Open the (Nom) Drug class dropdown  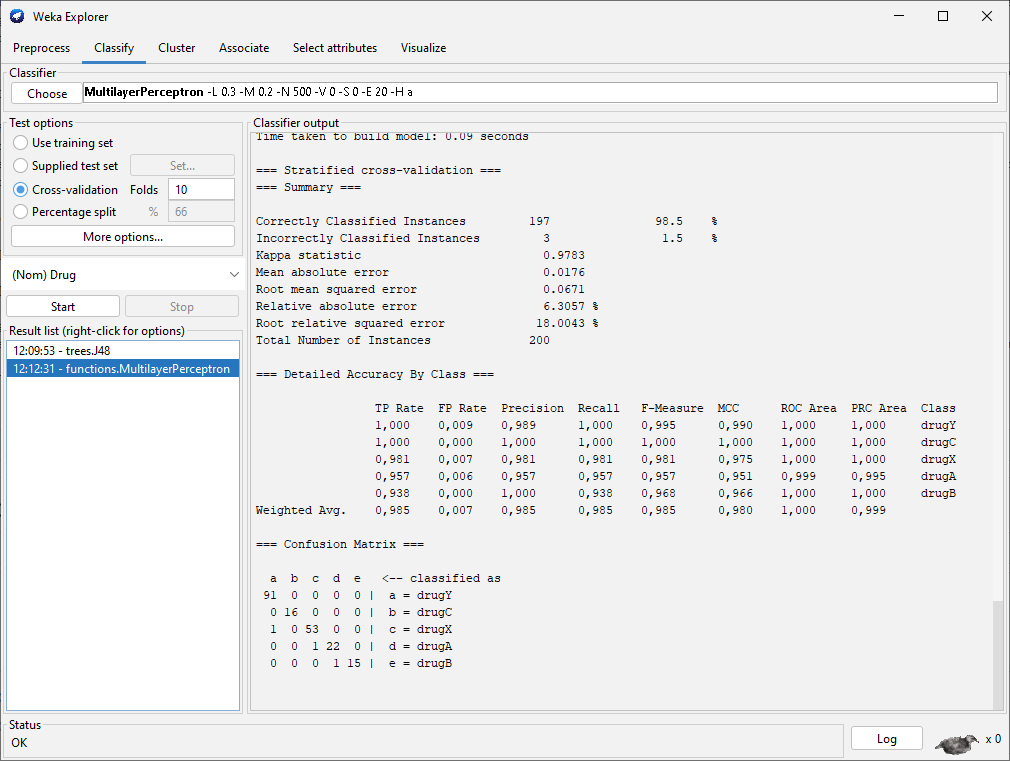tap(120, 273)
